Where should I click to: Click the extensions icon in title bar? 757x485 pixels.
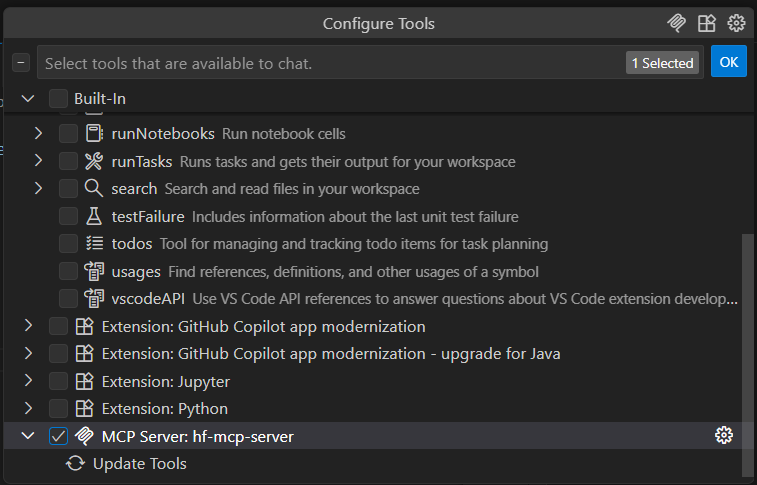point(707,23)
